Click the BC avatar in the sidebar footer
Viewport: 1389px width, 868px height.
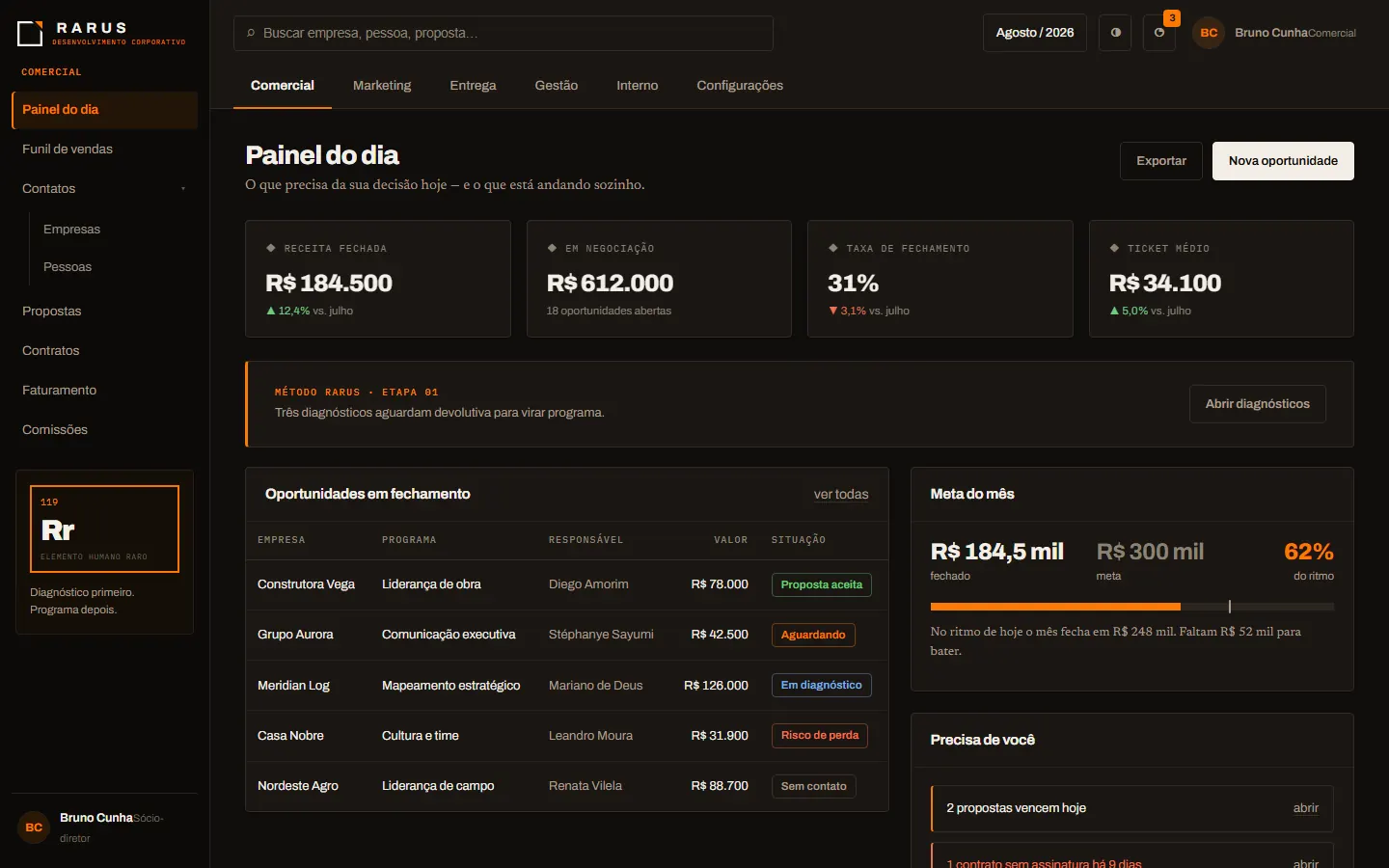[x=34, y=827]
